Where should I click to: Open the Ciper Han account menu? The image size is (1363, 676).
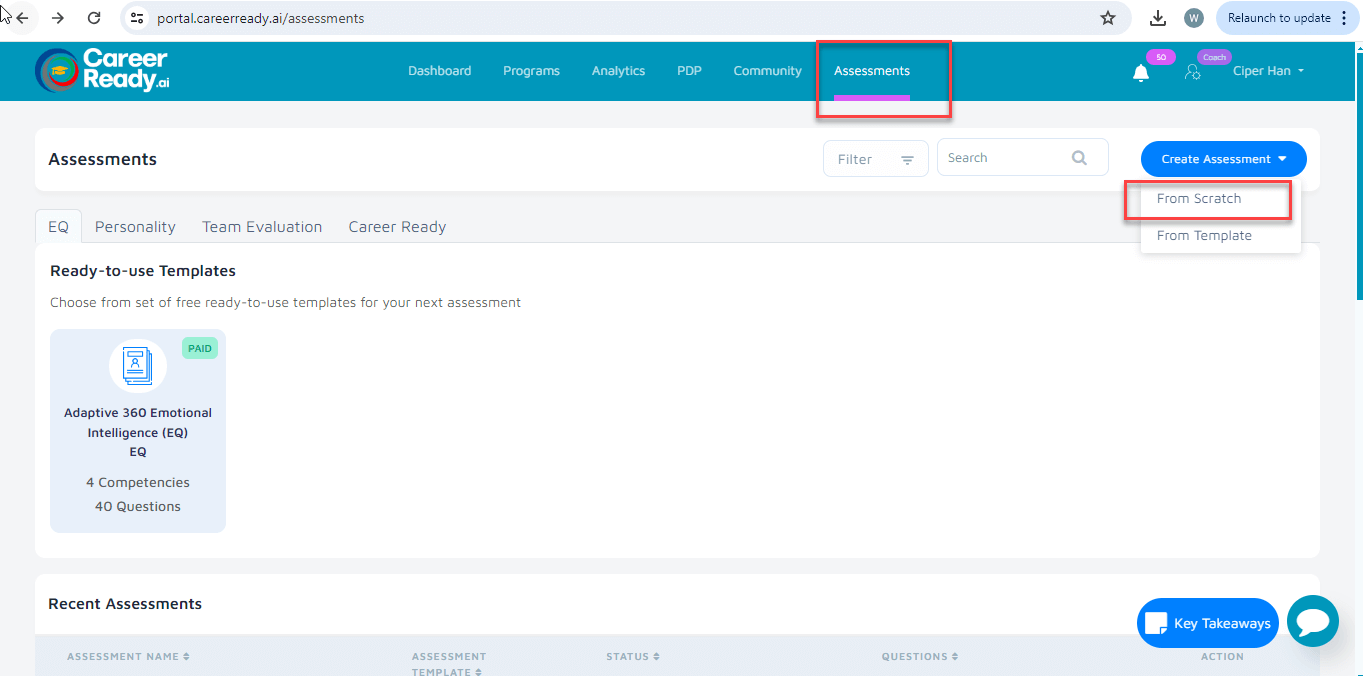(1268, 71)
